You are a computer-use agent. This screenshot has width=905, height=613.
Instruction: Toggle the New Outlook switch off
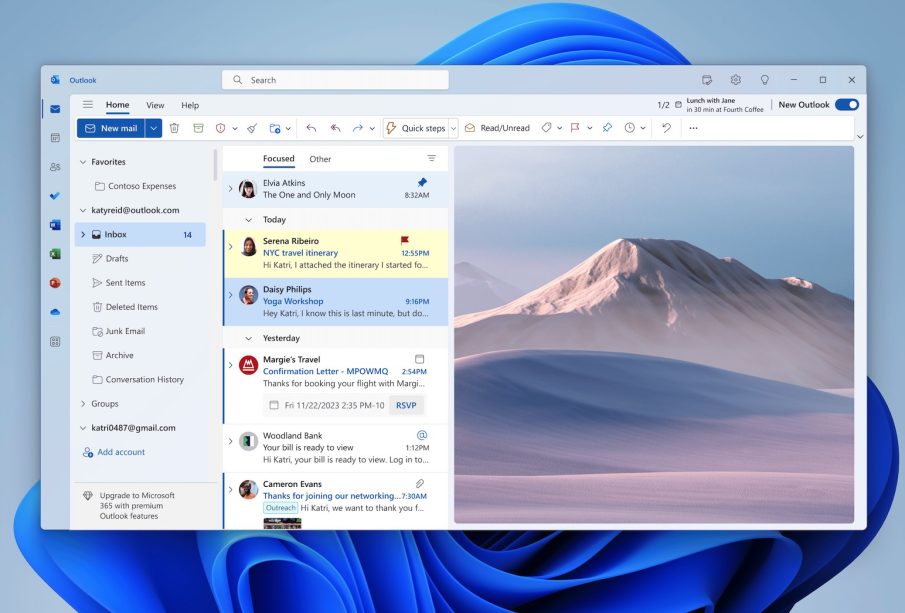847,104
